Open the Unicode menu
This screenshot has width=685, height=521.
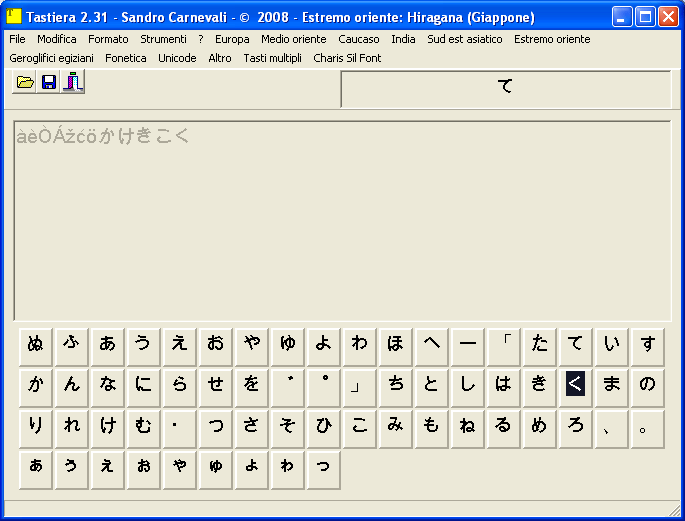click(177, 58)
